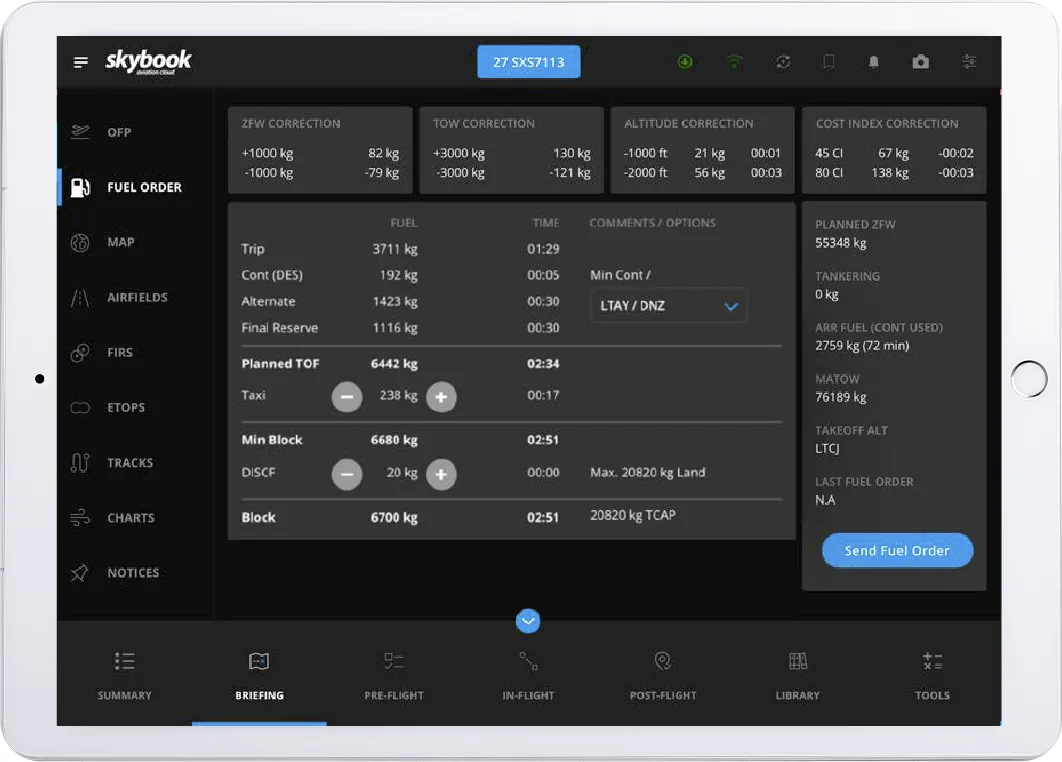Open the settings sliders icon
Viewport: 1062px width, 762px height.
[x=968, y=61]
